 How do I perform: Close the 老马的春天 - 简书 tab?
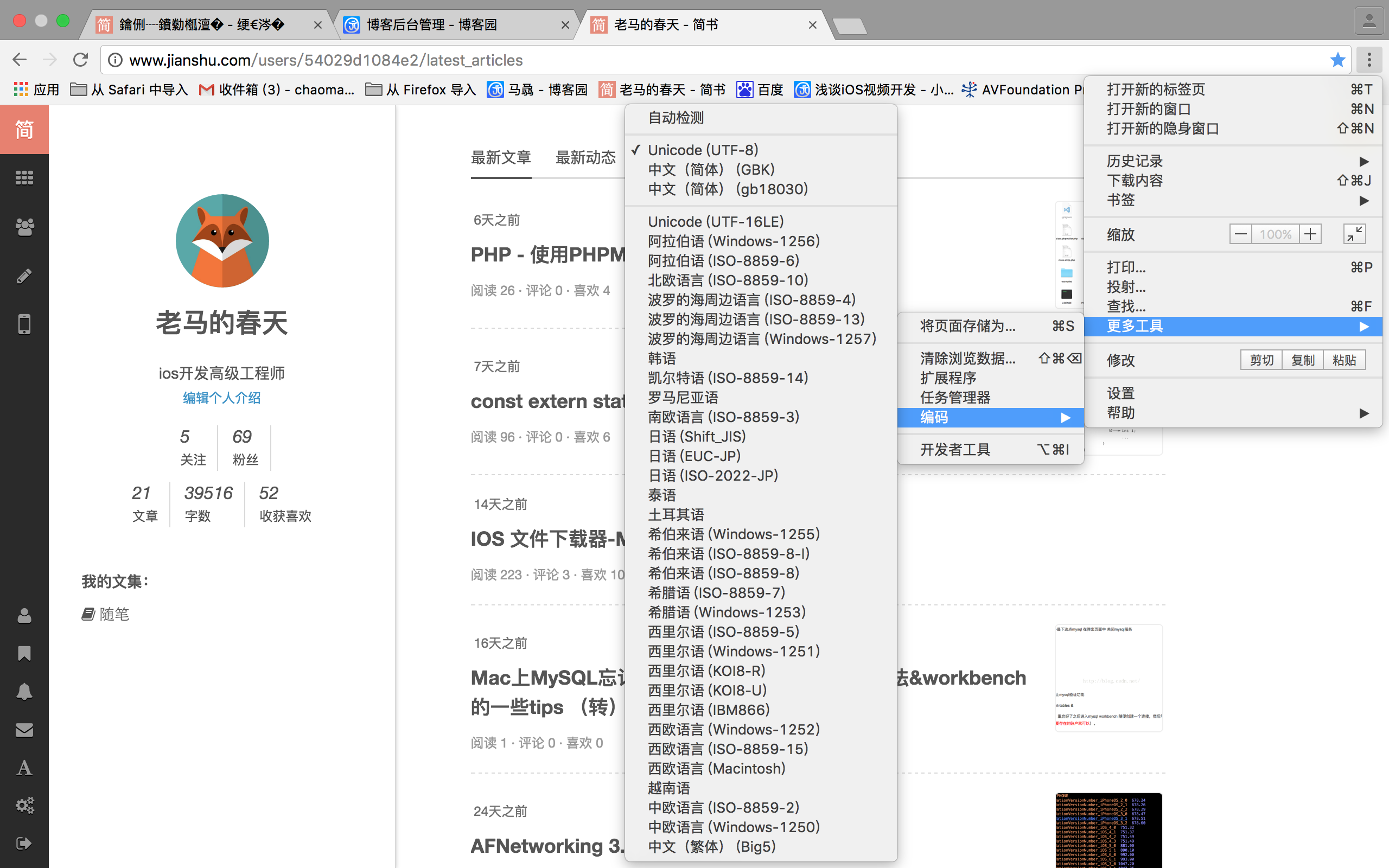coord(812,25)
